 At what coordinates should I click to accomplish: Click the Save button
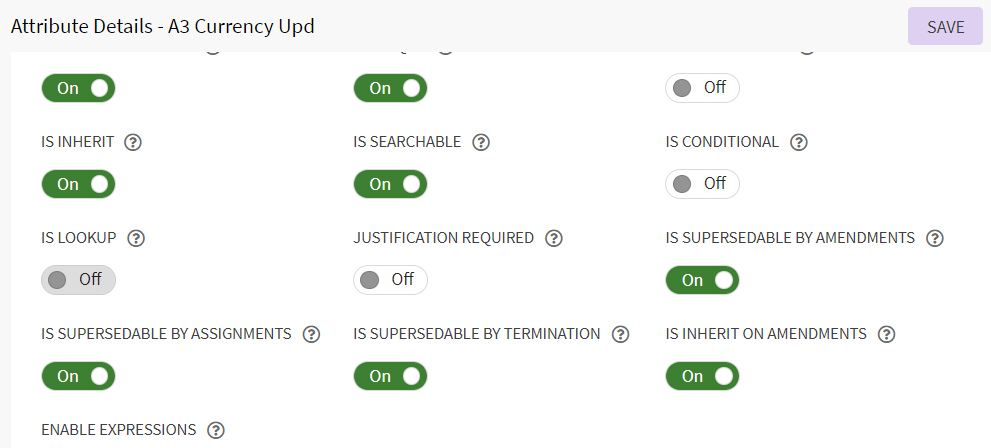coord(945,27)
